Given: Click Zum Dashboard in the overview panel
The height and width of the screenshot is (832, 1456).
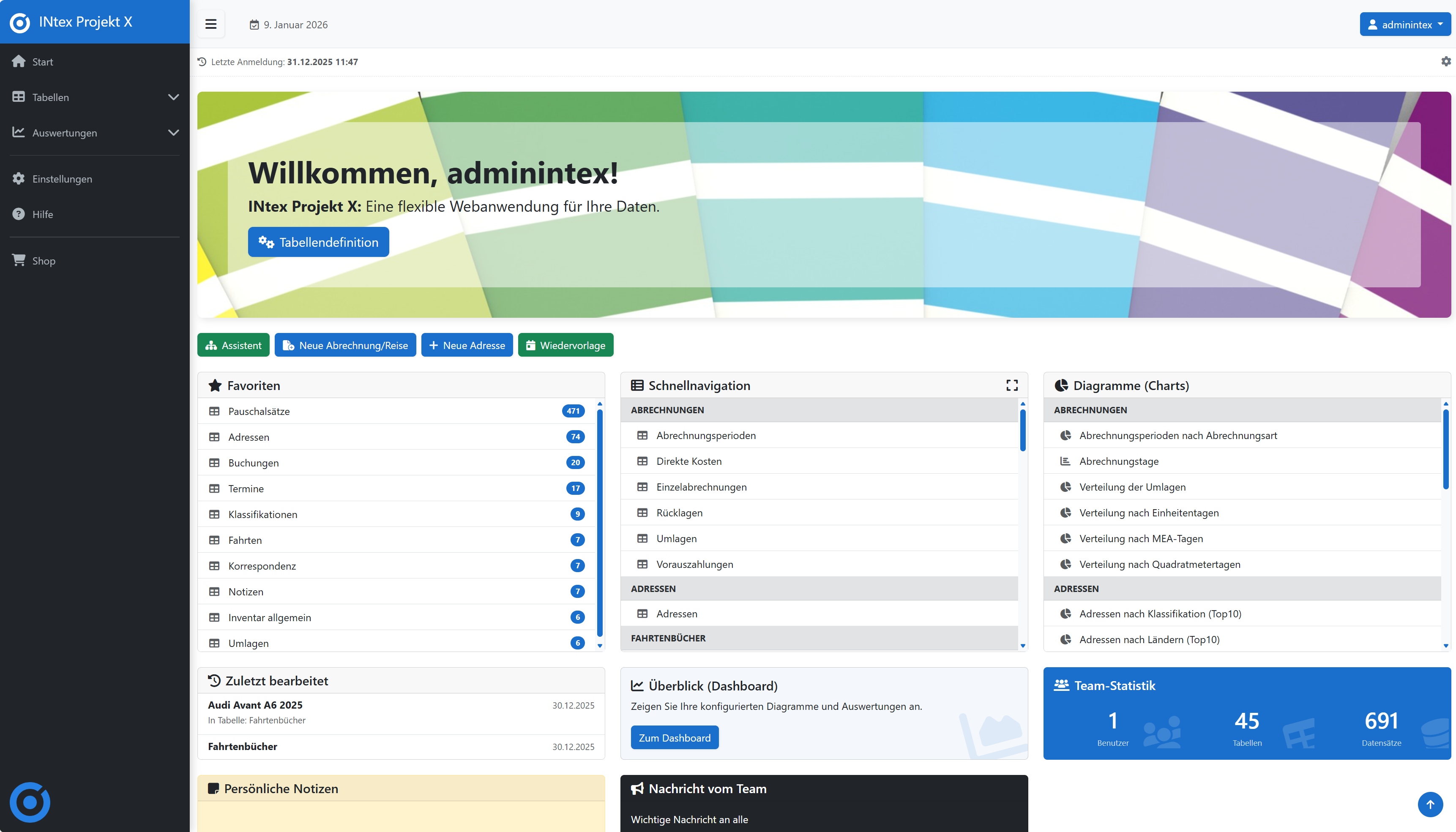Looking at the screenshot, I should coord(674,737).
